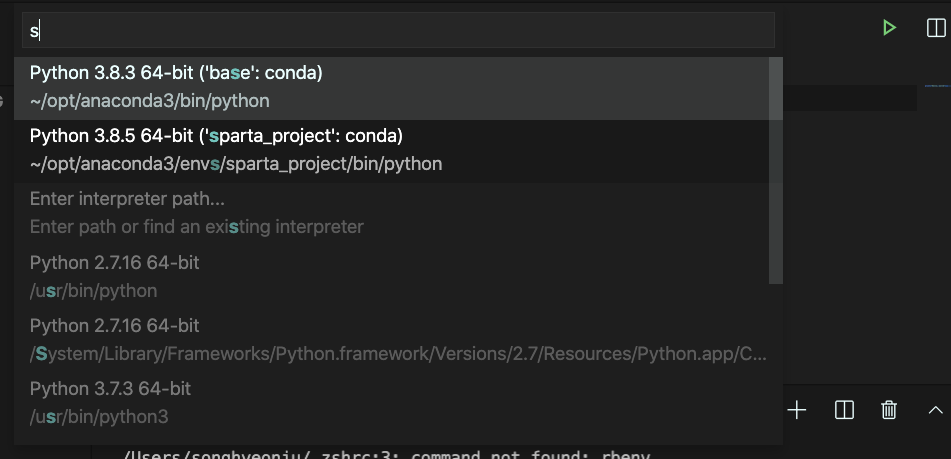The width and height of the screenshot is (951, 459).
Task: Select Python 3.8.3 64-bit base conda interpreter
Action: click(176, 73)
